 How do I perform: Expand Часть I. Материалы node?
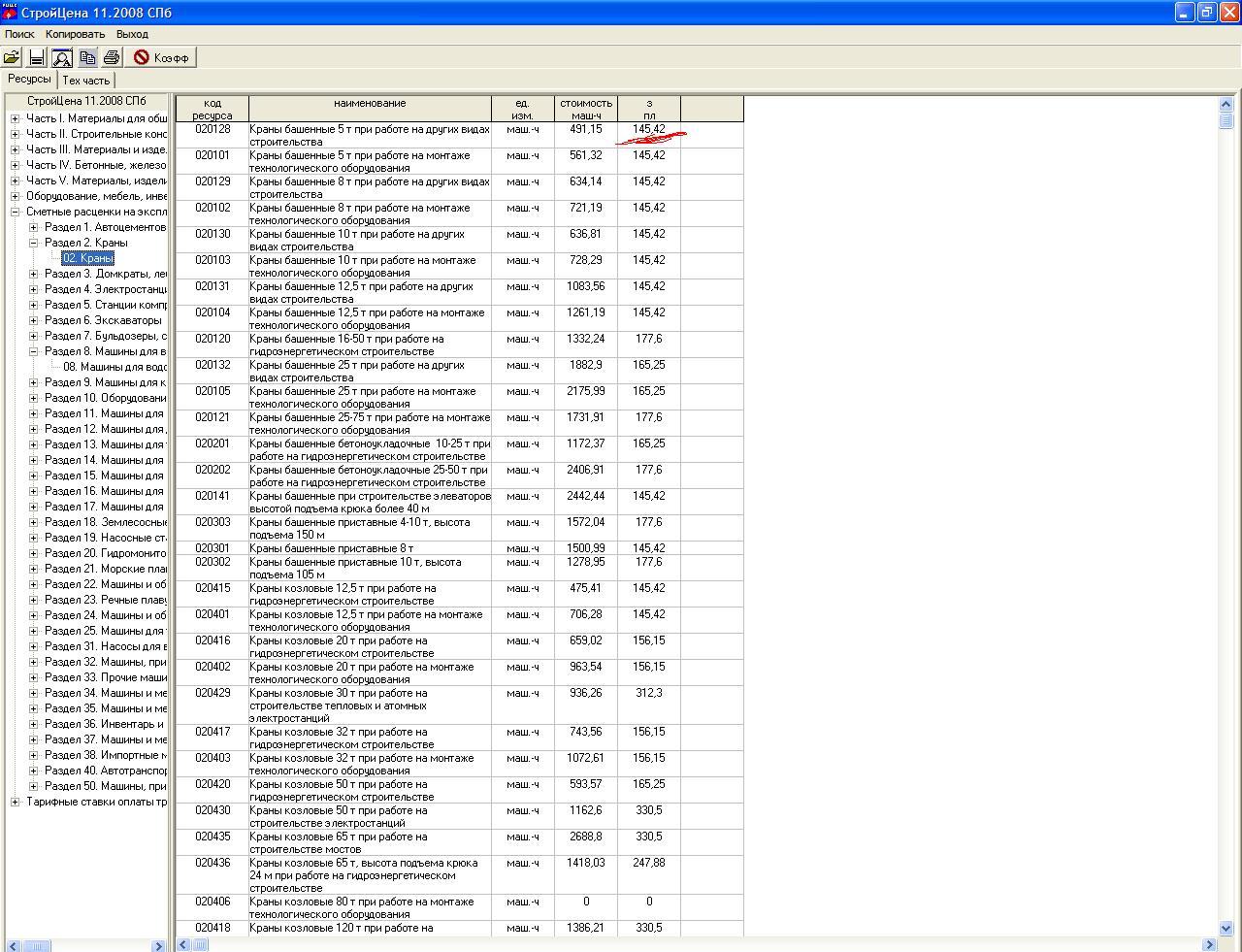pyautogui.click(x=15, y=118)
